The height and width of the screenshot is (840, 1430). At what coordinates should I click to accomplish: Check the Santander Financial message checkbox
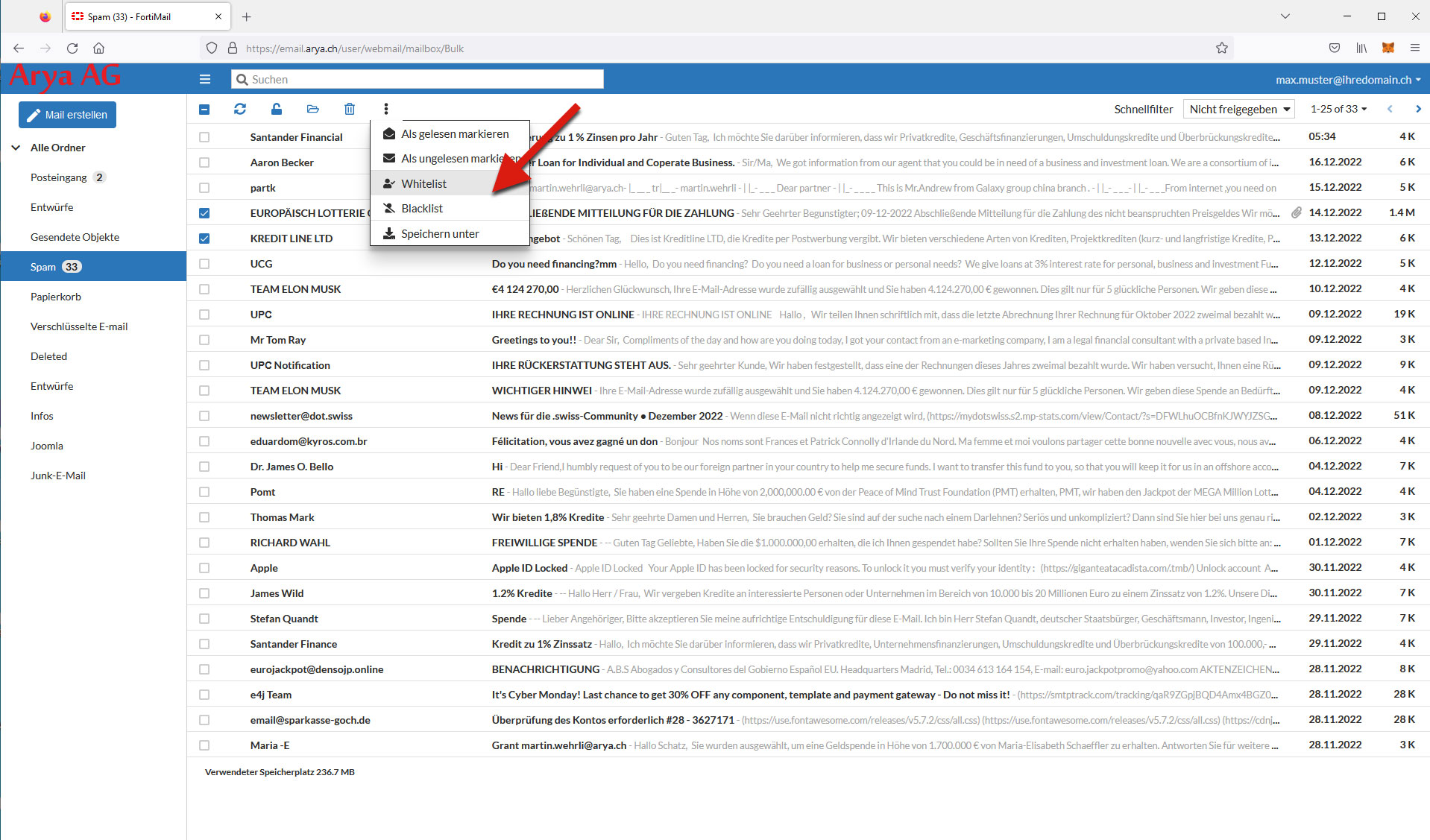tap(204, 137)
